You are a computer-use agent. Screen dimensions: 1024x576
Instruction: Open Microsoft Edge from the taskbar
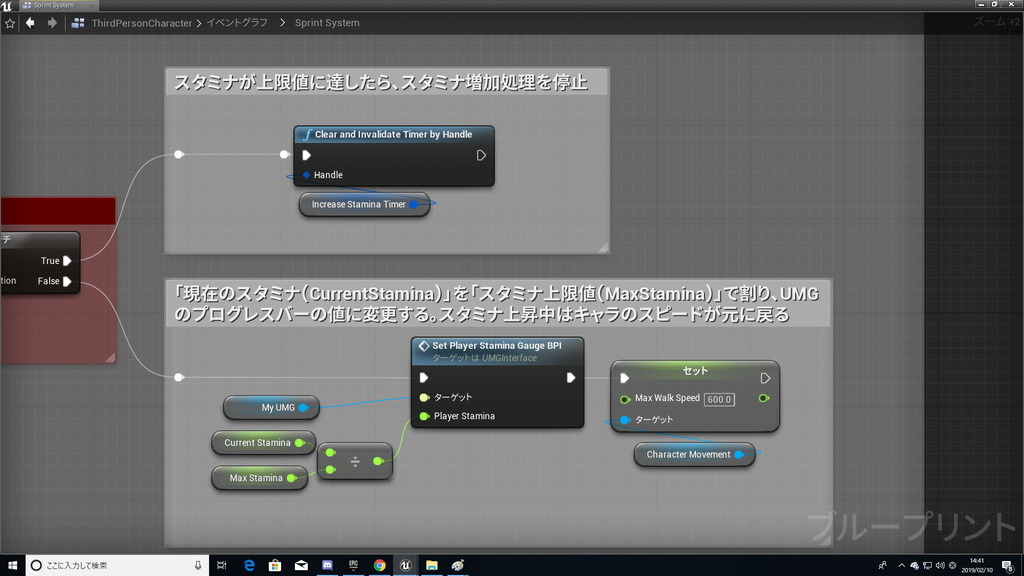click(x=249, y=566)
